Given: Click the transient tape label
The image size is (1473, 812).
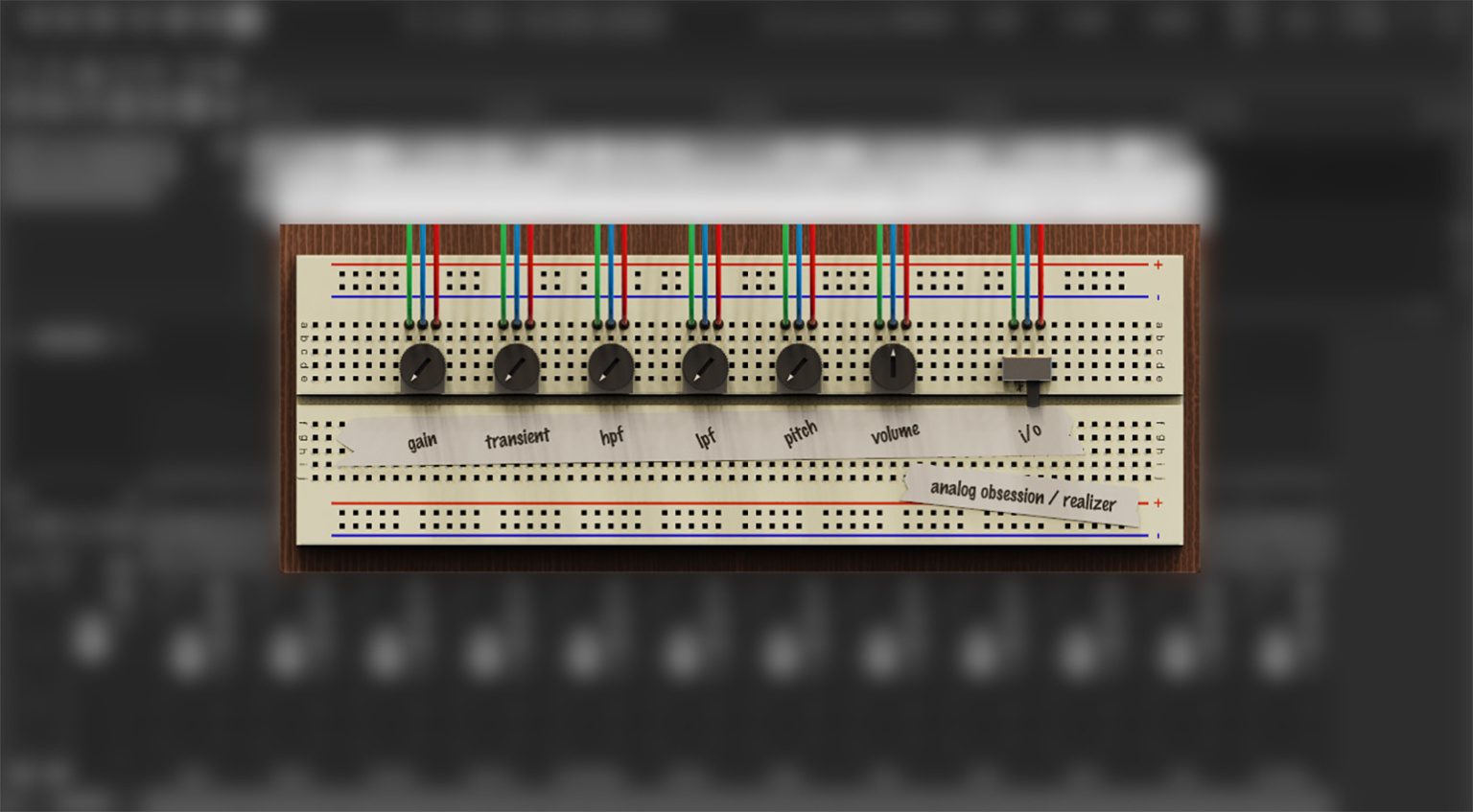Looking at the screenshot, I should pyautogui.click(x=518, y=439).
